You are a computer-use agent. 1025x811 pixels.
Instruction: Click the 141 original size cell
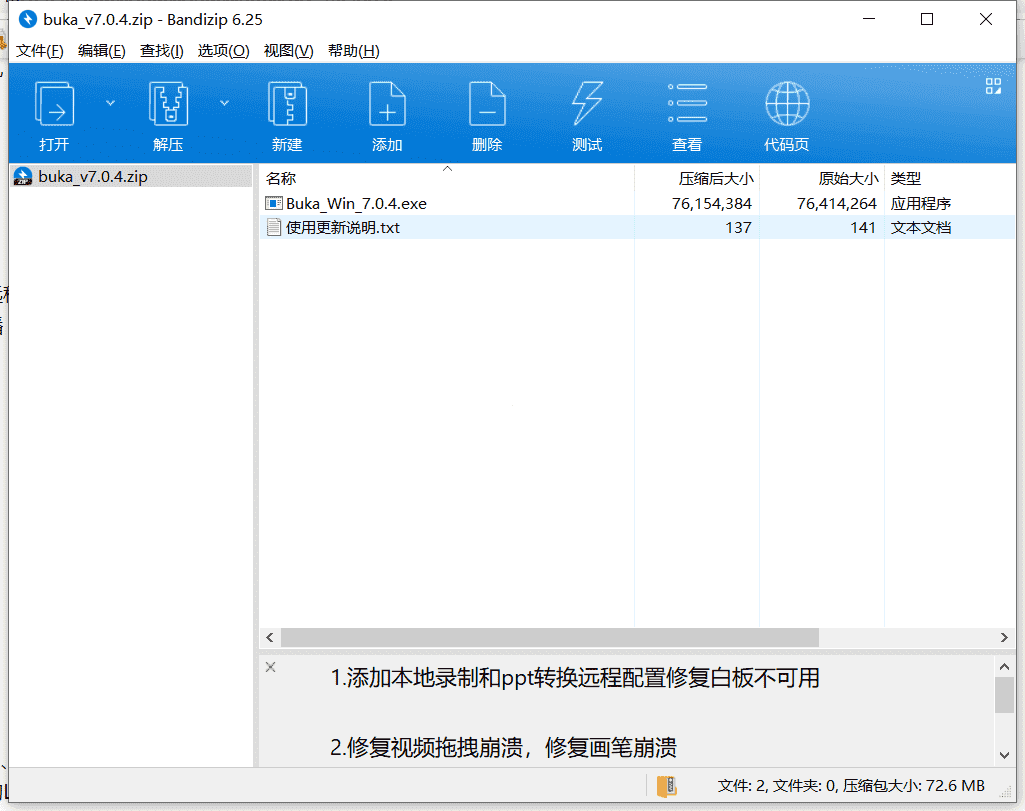863,227
